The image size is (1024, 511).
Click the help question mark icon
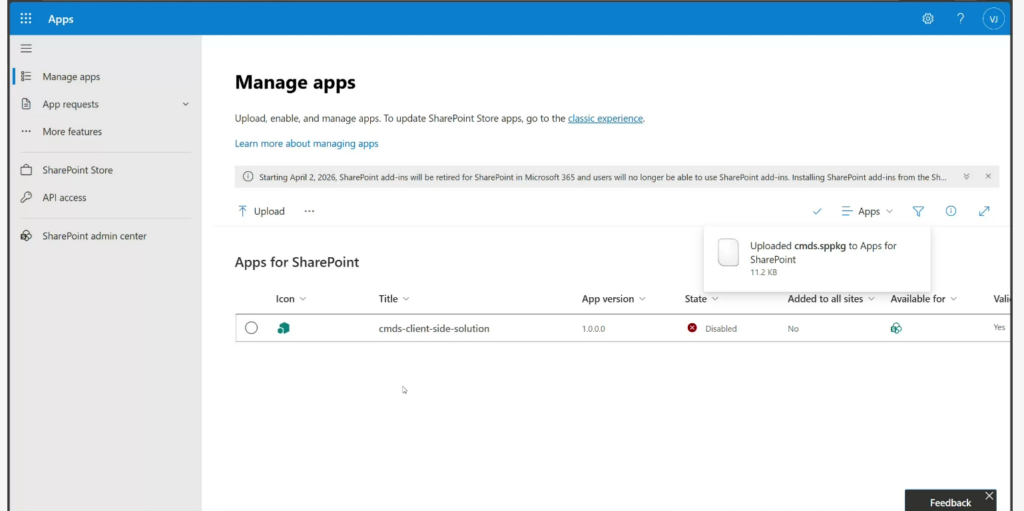click(960, 19)
